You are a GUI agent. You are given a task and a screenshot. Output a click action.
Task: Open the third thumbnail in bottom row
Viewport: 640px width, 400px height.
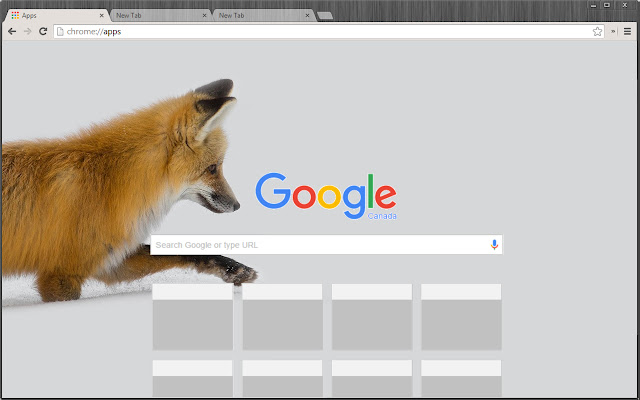click(372, 378)
